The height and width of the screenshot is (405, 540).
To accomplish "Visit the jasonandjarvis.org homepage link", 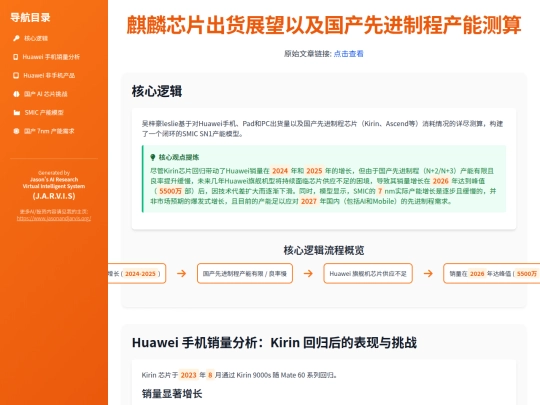I will [54, 218].
